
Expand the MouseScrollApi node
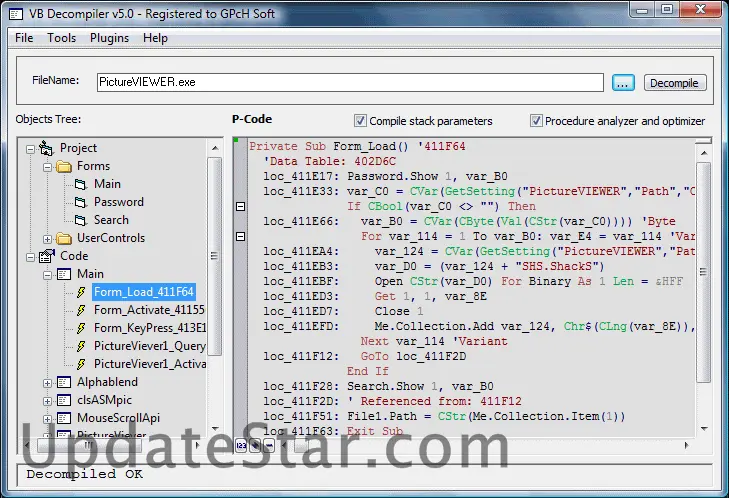[47, 419]
